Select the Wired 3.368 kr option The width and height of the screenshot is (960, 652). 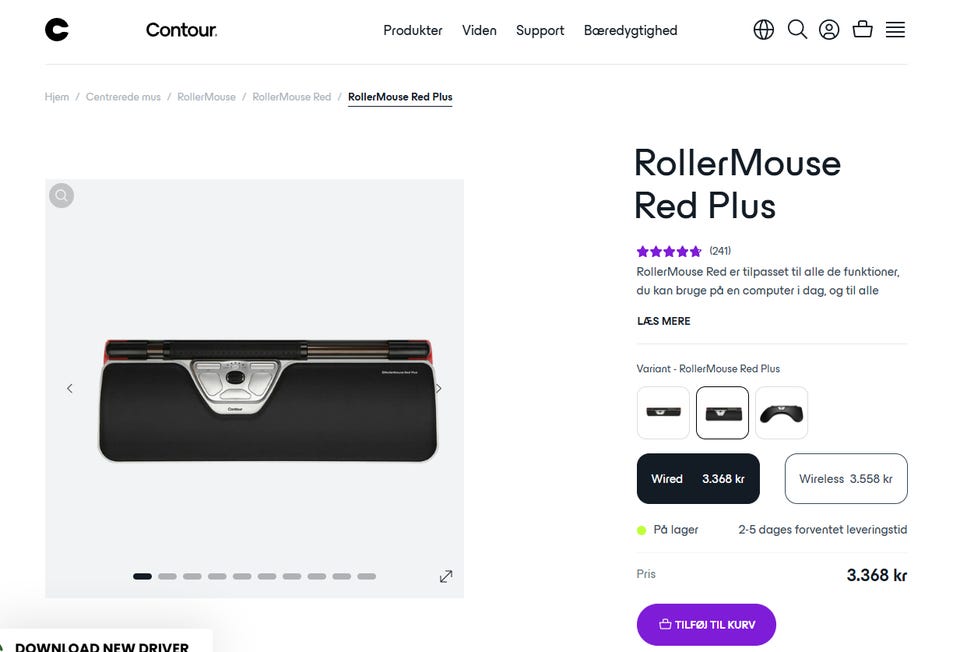[698, 479]
